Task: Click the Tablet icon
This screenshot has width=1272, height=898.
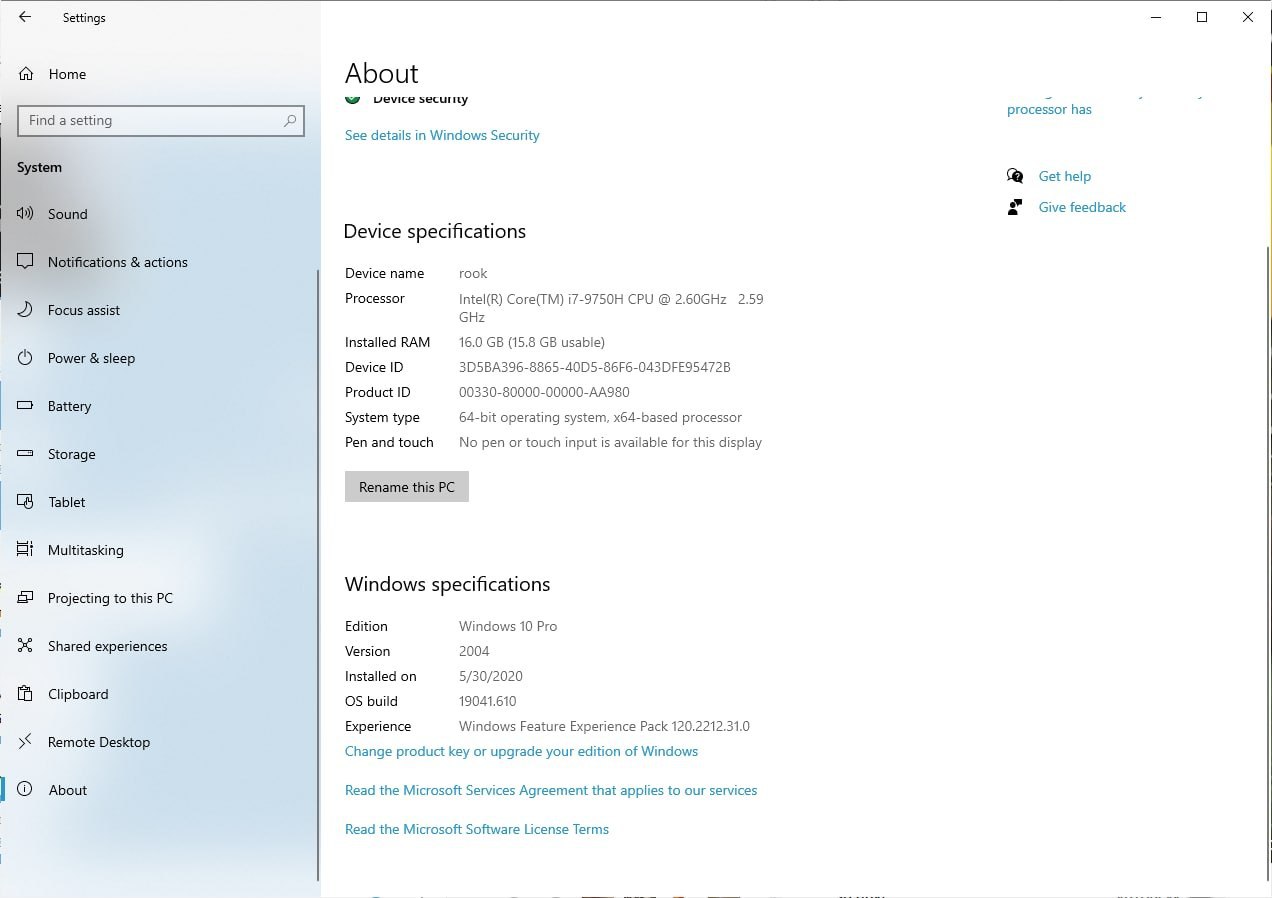Action: [x=26, y=502]
